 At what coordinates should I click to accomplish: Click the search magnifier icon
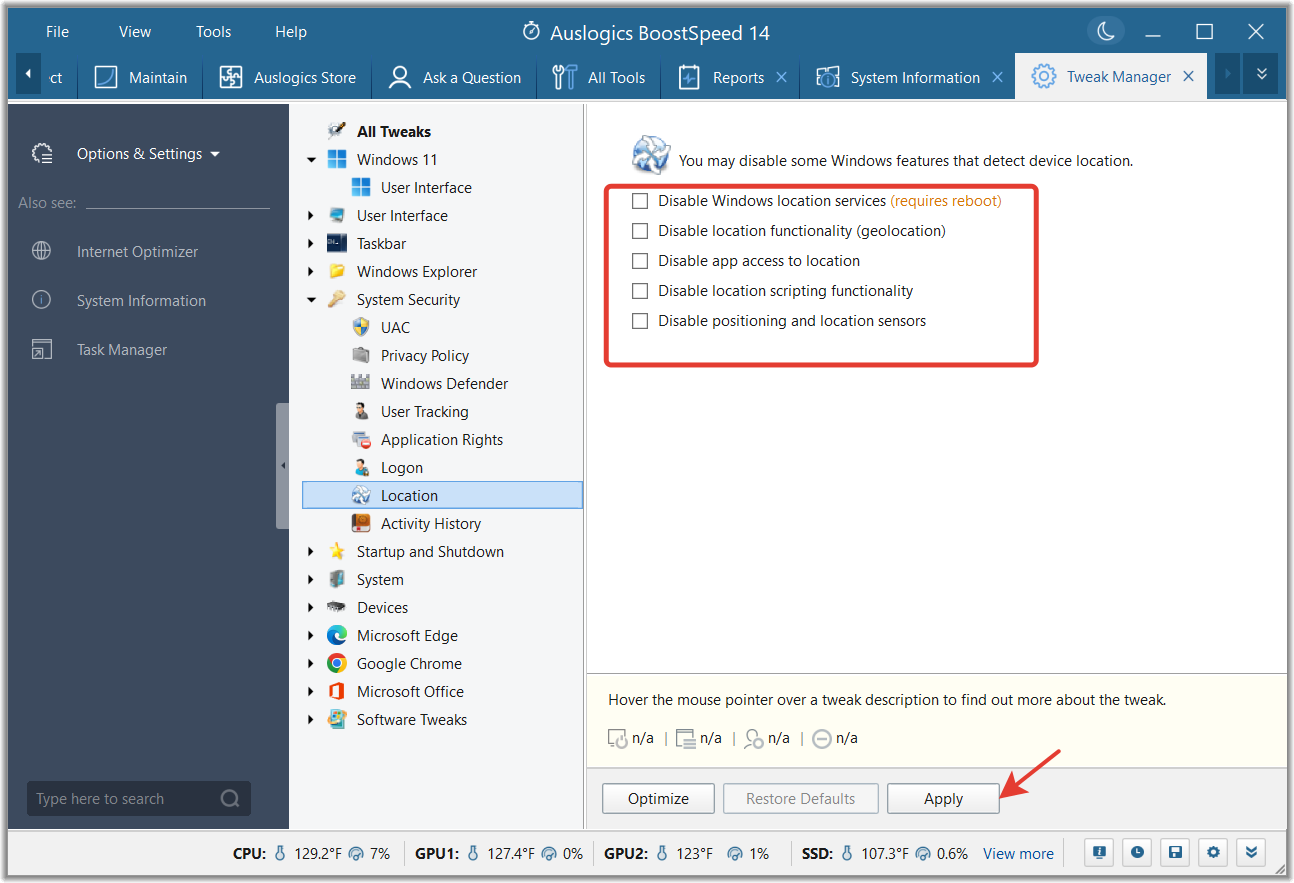[x=230, y=798]
